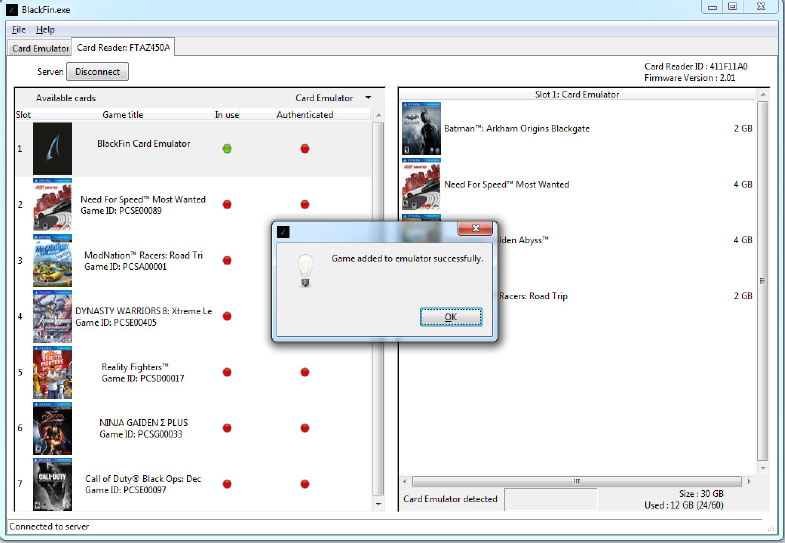Click OK in the success dialog
The height and width of the screenshot is (543, 785).
[x=451, y=317]
